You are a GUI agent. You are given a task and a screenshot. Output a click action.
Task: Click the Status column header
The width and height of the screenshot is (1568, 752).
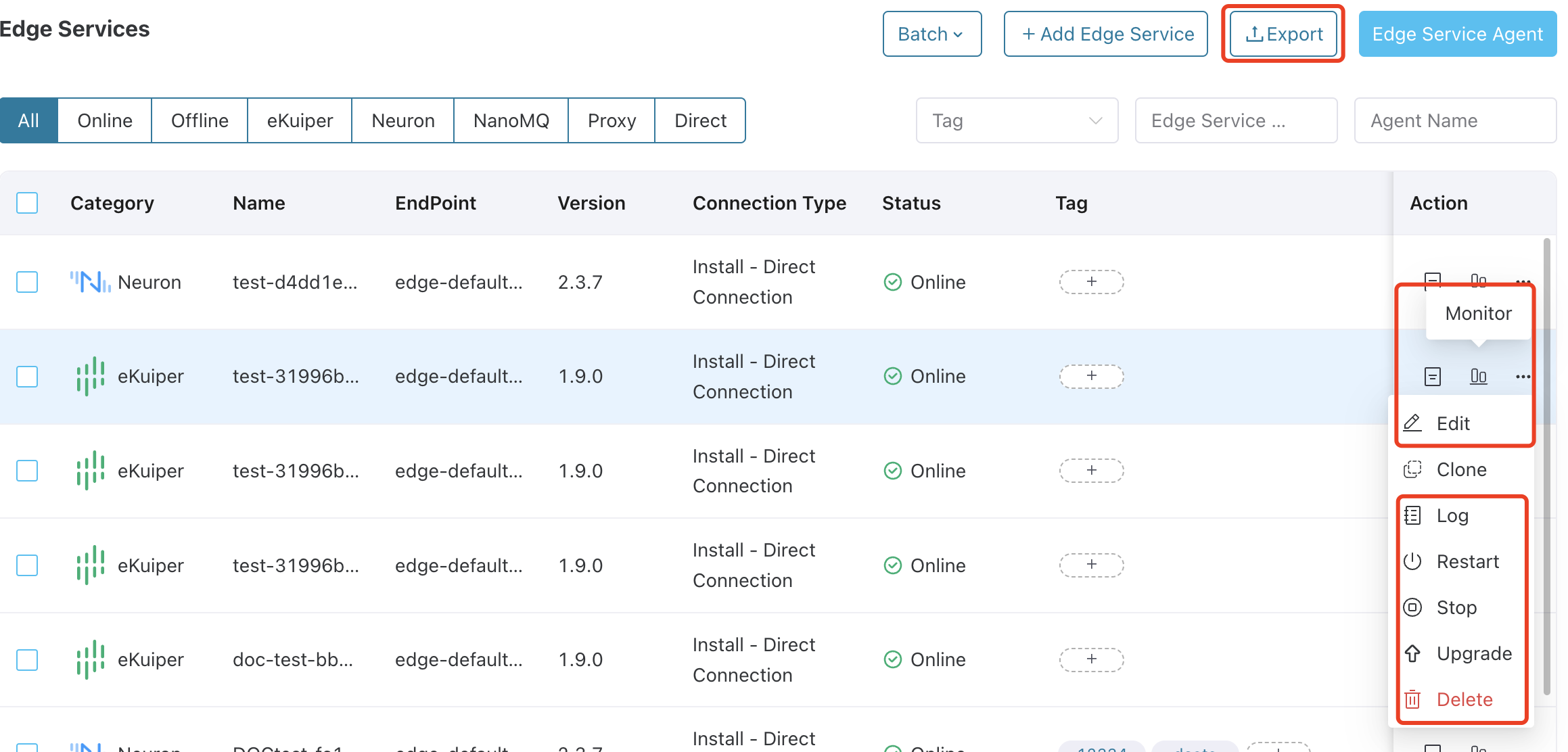(x=911, y=203)
